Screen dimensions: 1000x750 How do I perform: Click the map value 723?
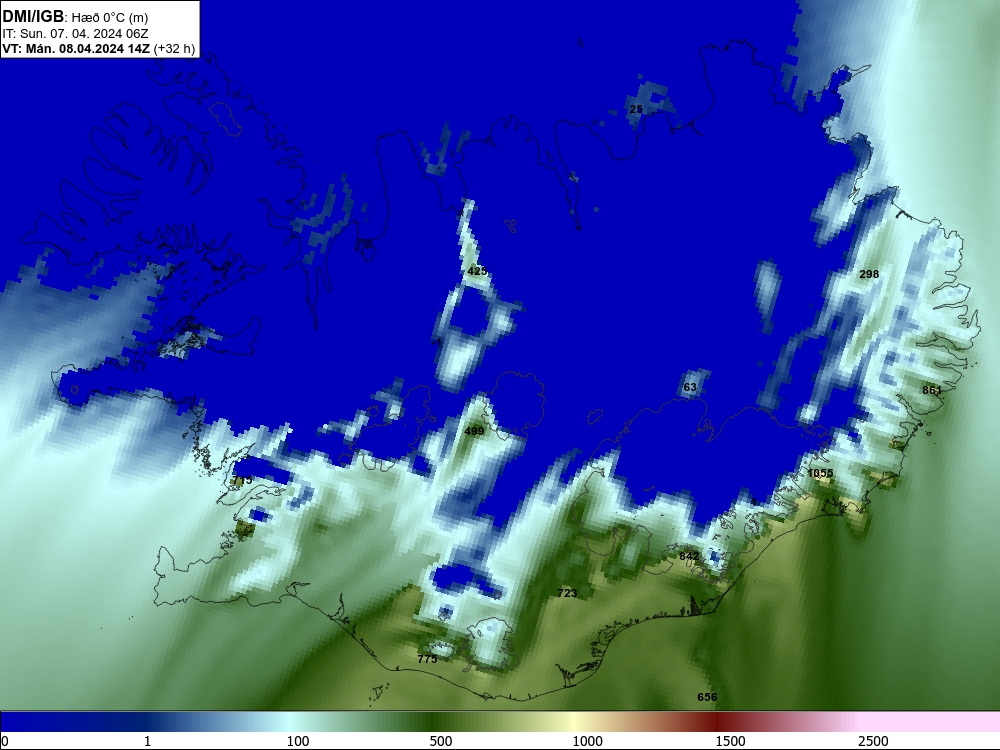(x=567, y=593)
